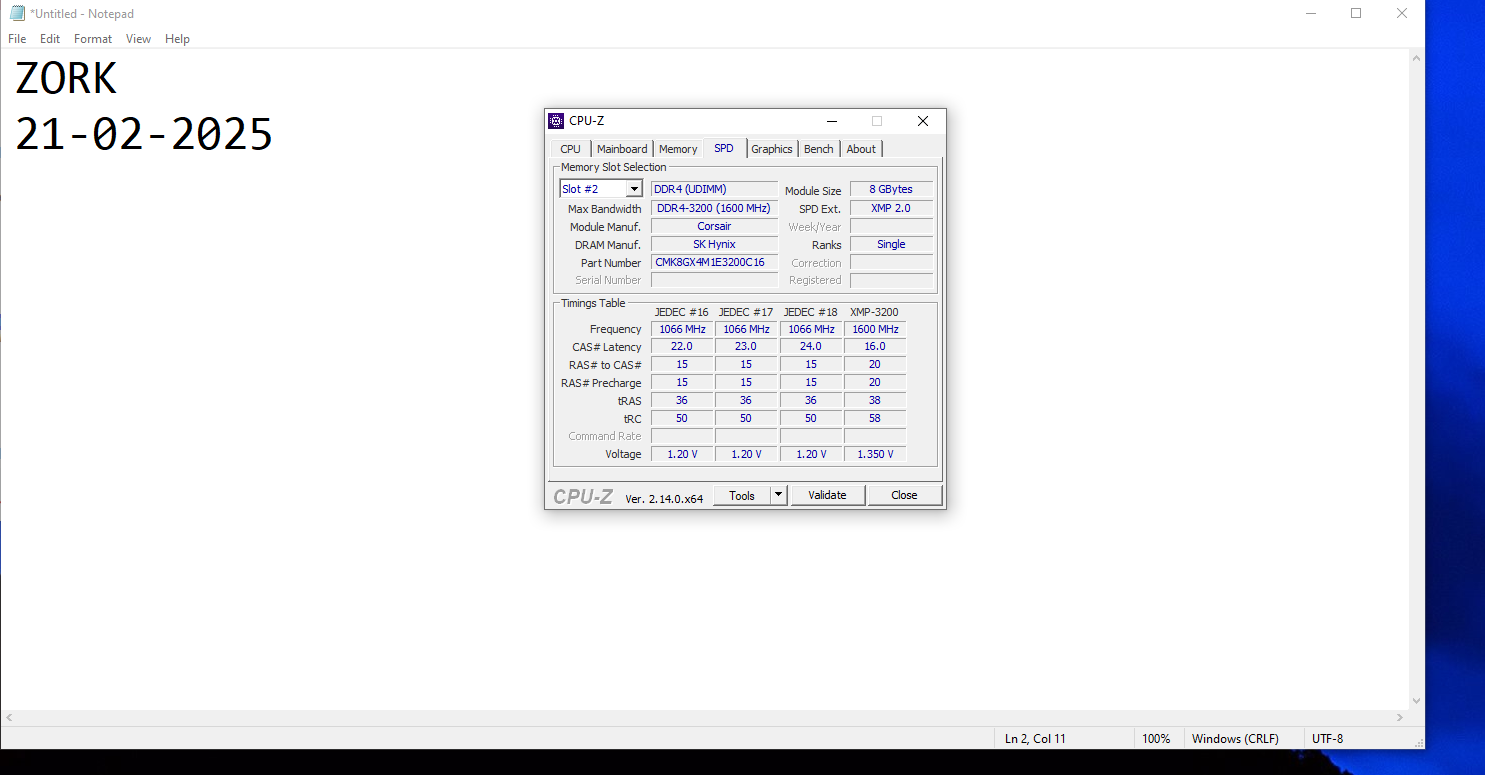Click the SPD Ext. XMP 2.0 value
Screen dimensions: 1485x775
coord(891,208)
